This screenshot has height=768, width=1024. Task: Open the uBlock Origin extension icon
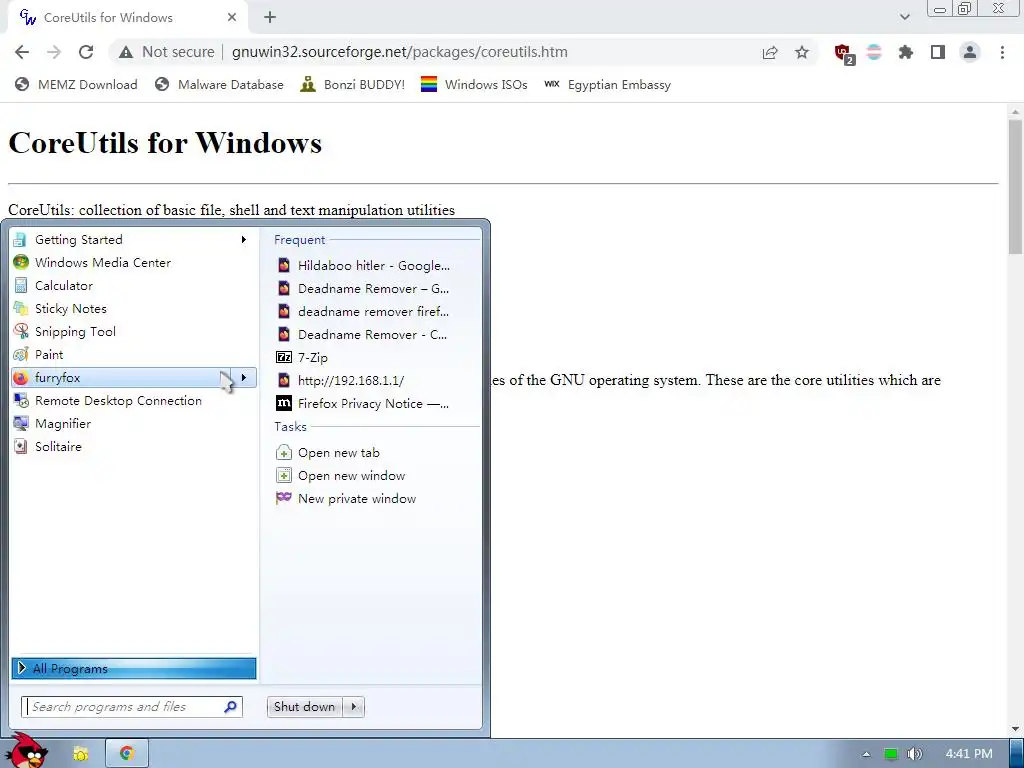(x=843, y=53)
